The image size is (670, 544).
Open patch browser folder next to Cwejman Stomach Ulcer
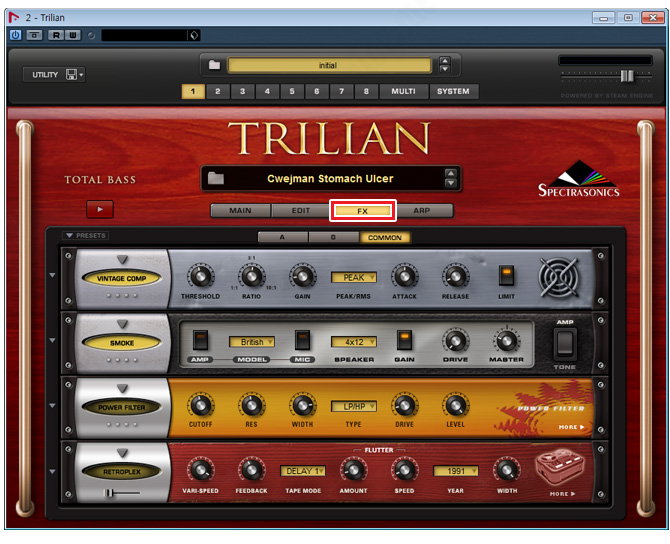point(216,178)
